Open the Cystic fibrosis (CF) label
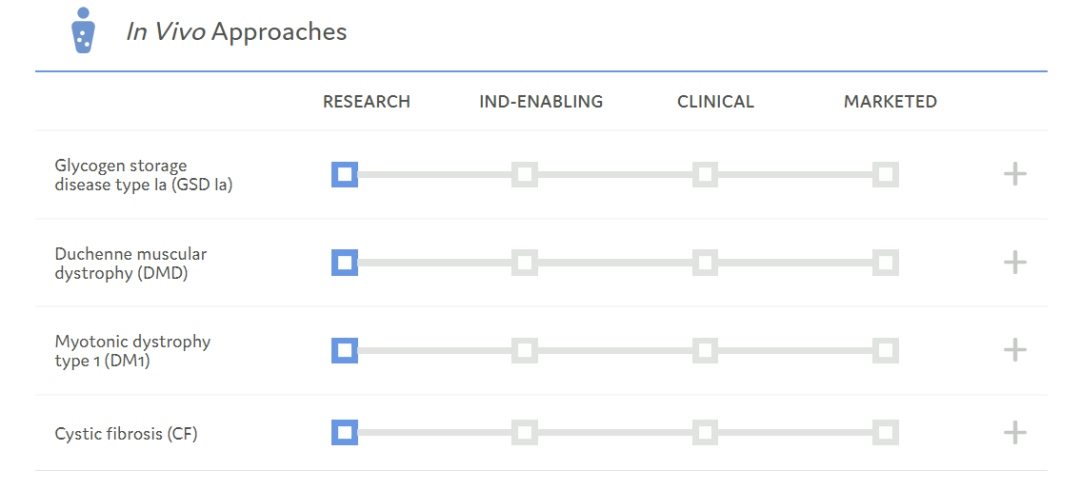 pos(126,434)
